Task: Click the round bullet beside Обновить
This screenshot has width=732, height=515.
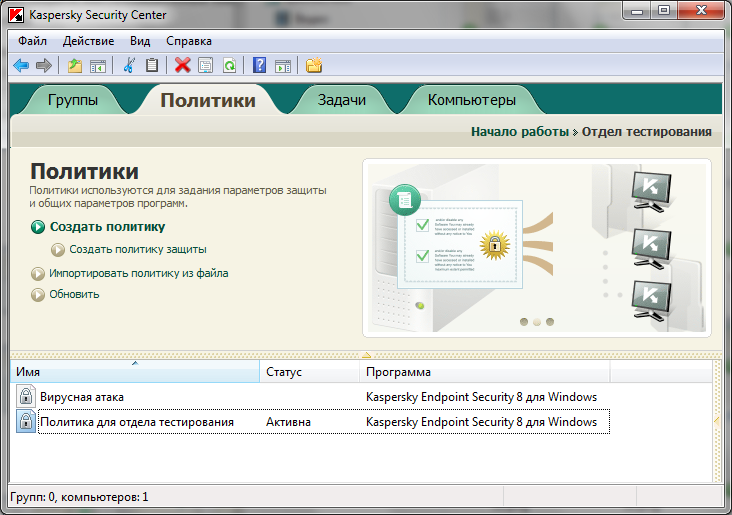Action: (x=38, y=295)
